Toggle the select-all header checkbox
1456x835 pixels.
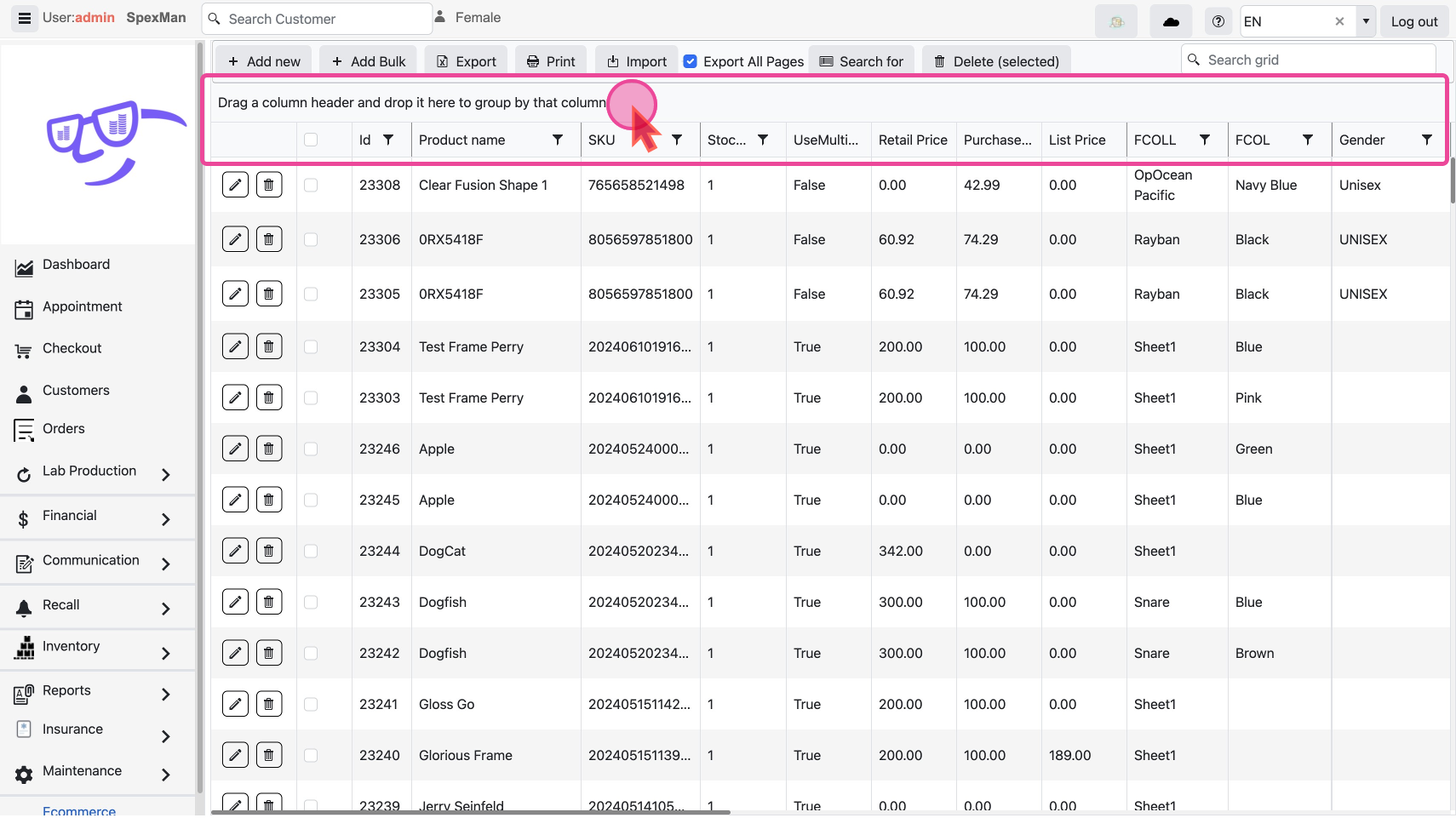(x=311, y=140)
